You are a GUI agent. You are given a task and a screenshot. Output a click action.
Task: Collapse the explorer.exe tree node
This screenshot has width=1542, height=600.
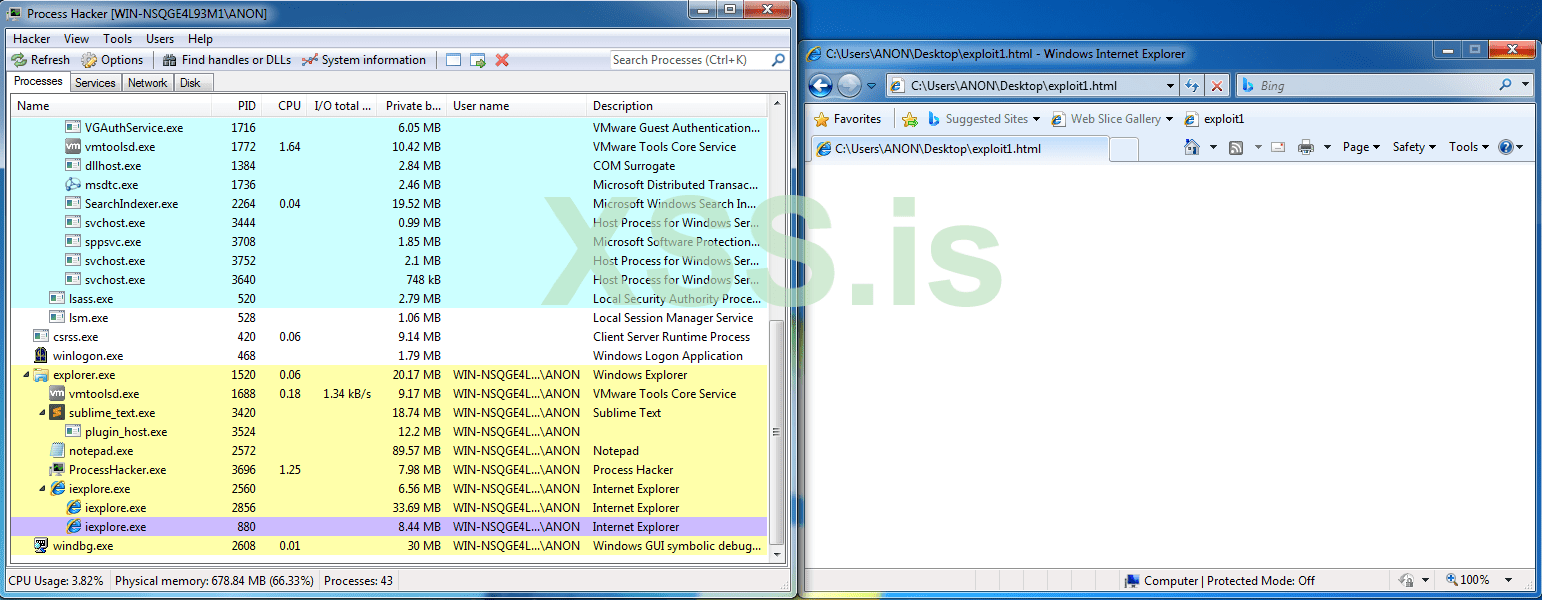25,375
